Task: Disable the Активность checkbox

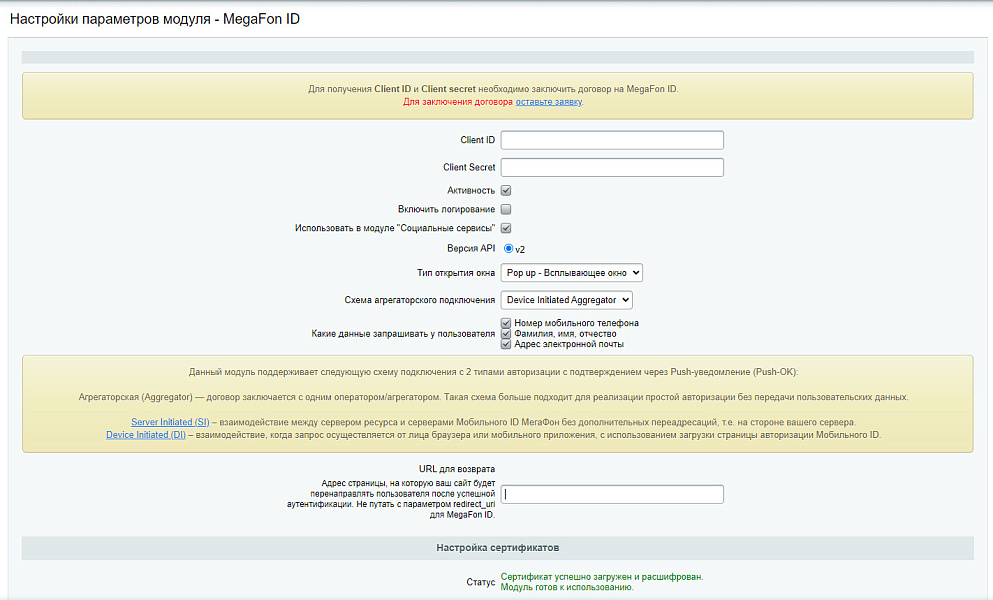Action: coord(506,190)
